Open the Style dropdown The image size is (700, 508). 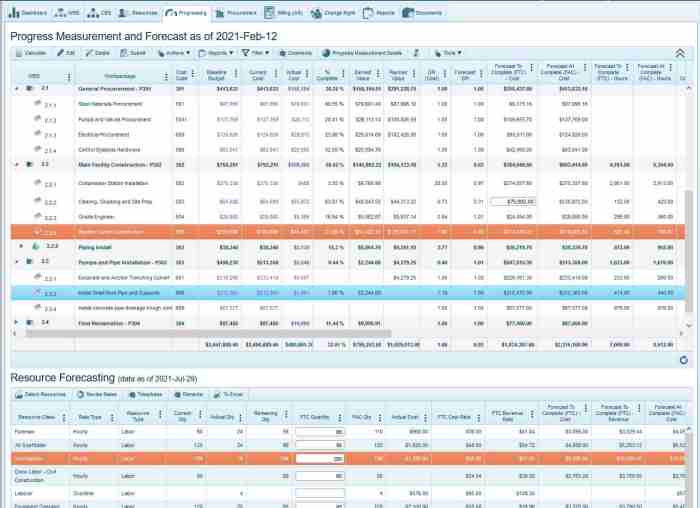click(448, 53)
